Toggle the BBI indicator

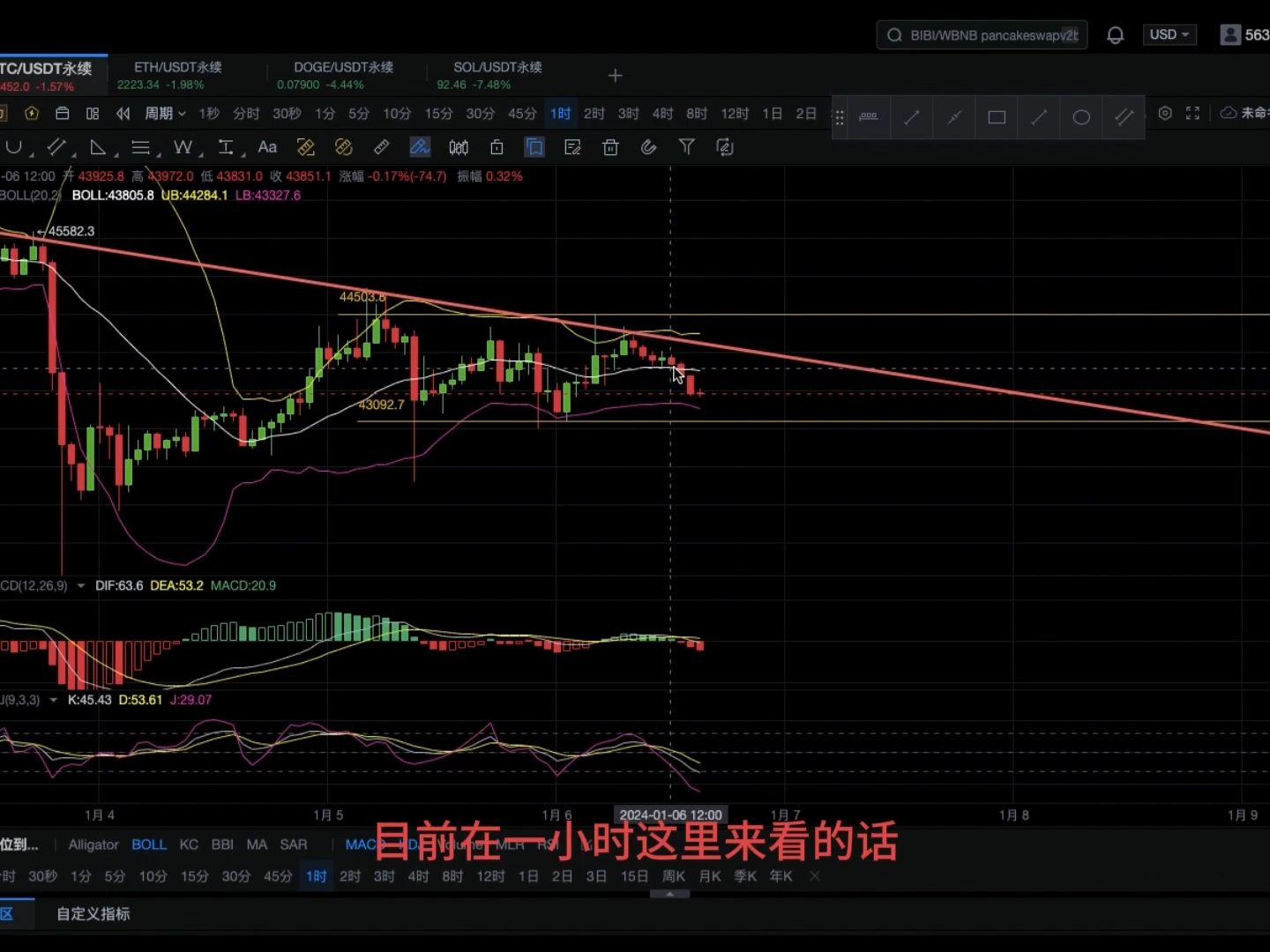(x=222, y=844)
